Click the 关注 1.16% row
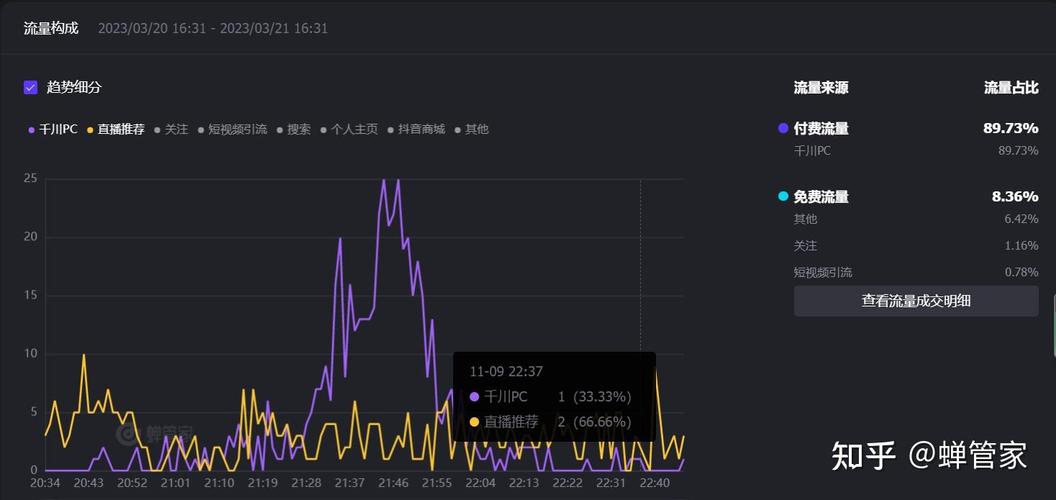This screenshot has width=1056, height=500. coord(916,246)
